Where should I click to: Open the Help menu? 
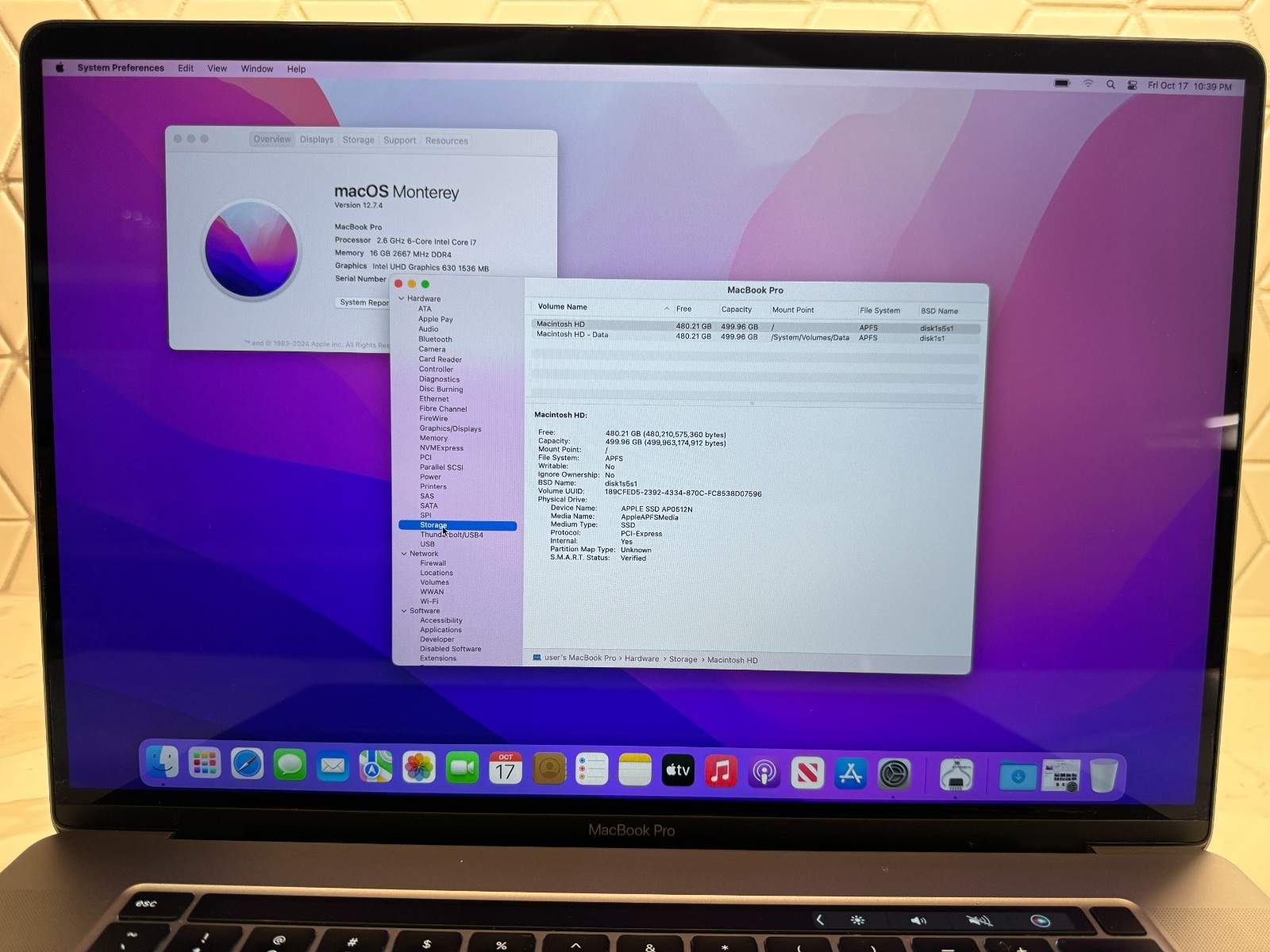297,70
